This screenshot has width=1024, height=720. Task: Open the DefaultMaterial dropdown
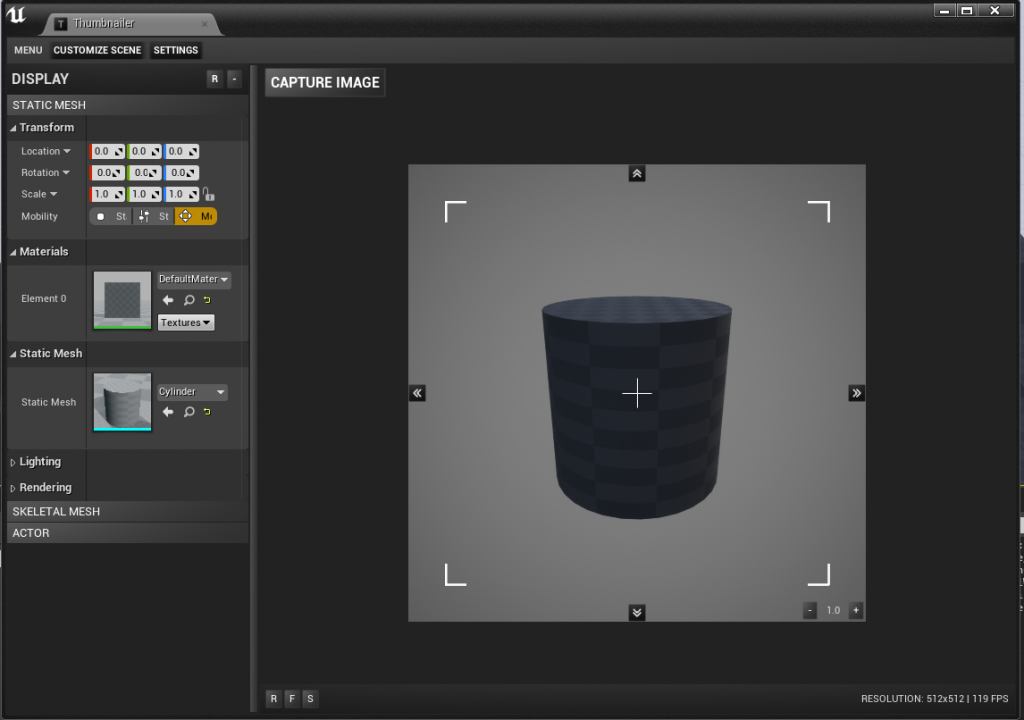click(194, 279)
